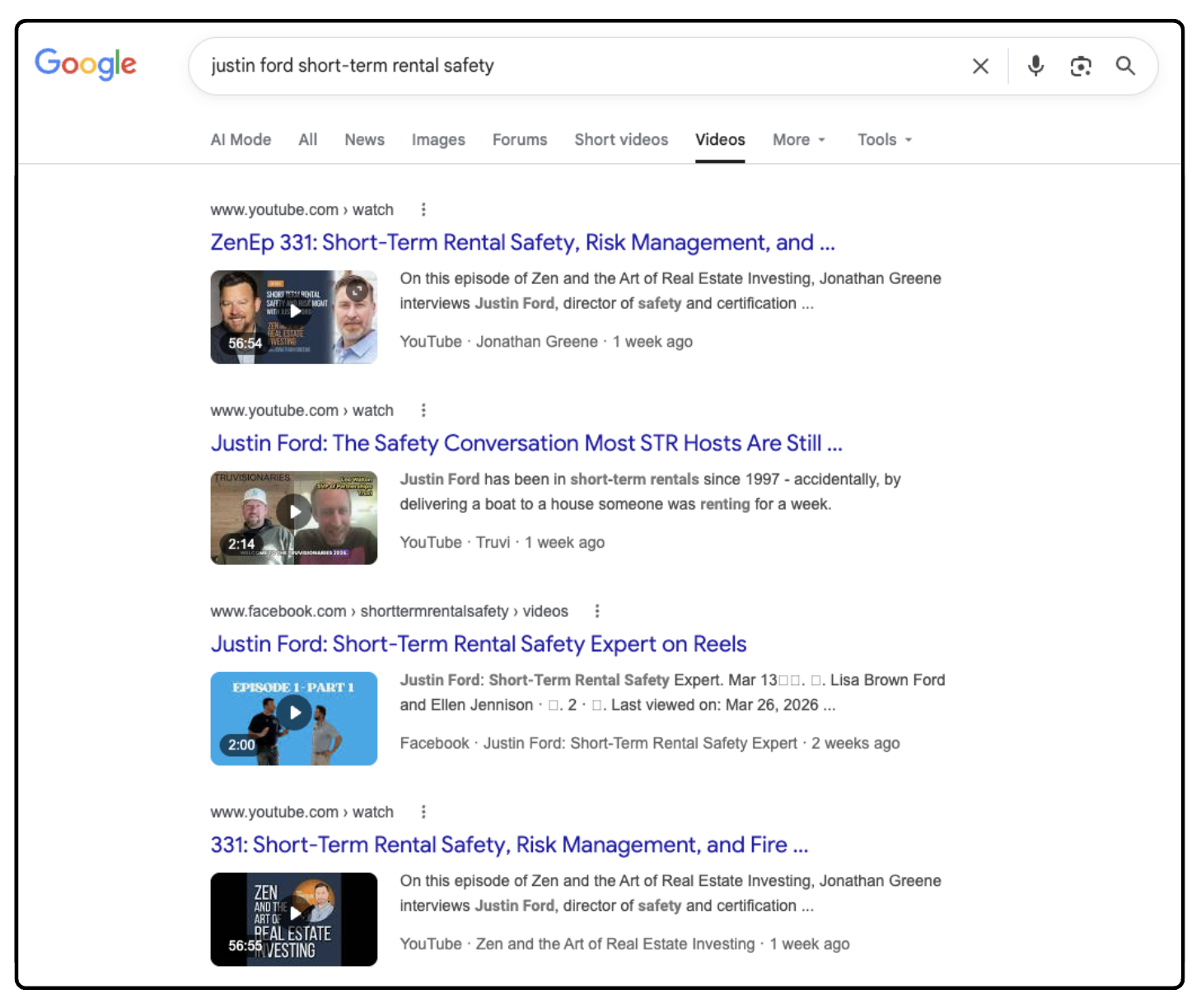The height and width of the screenshot is (1008, 1201).
Task: Click into the search input field
Action: [x=577, y=66]
